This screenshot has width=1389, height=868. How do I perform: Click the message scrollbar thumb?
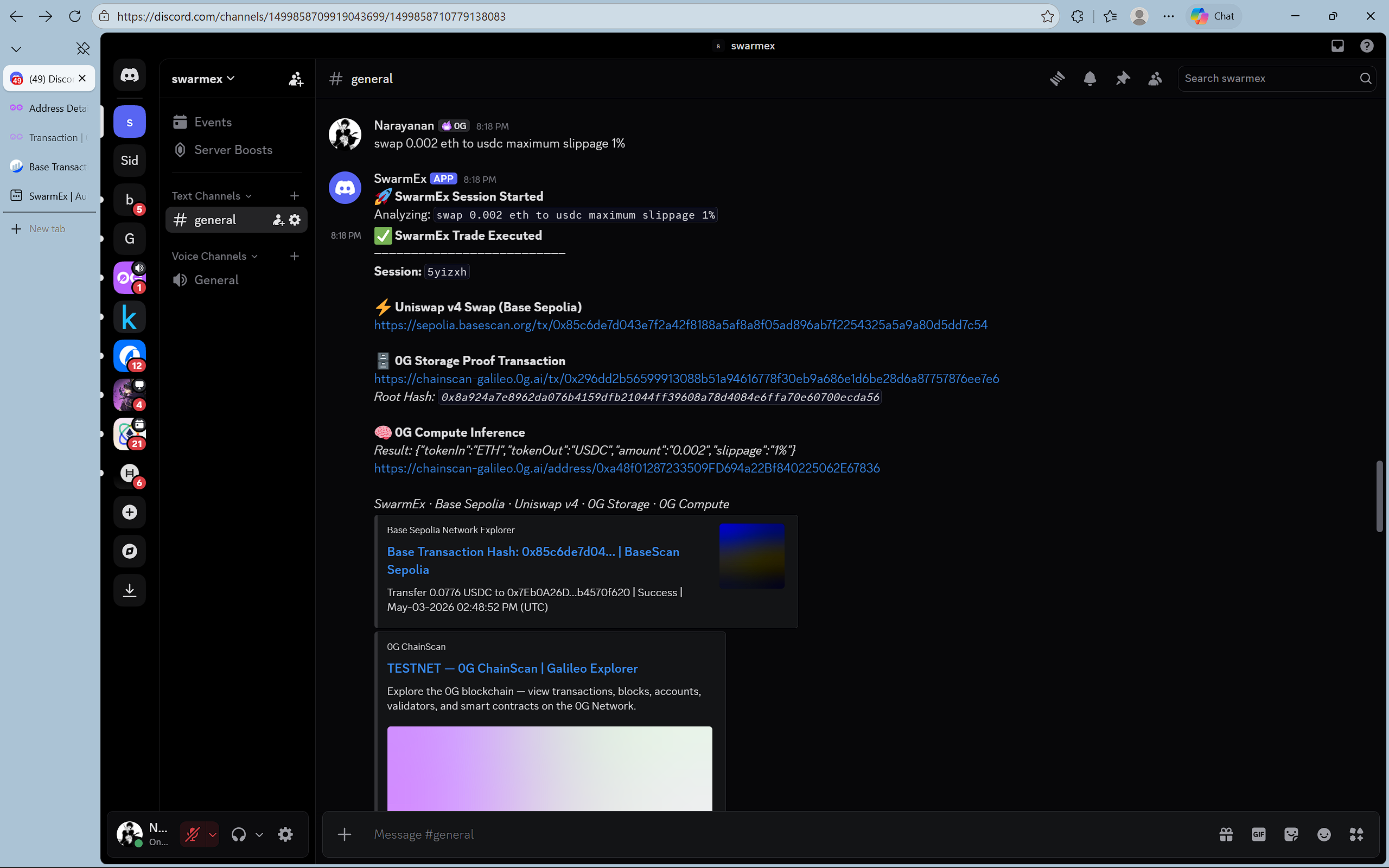(1379, 496)
